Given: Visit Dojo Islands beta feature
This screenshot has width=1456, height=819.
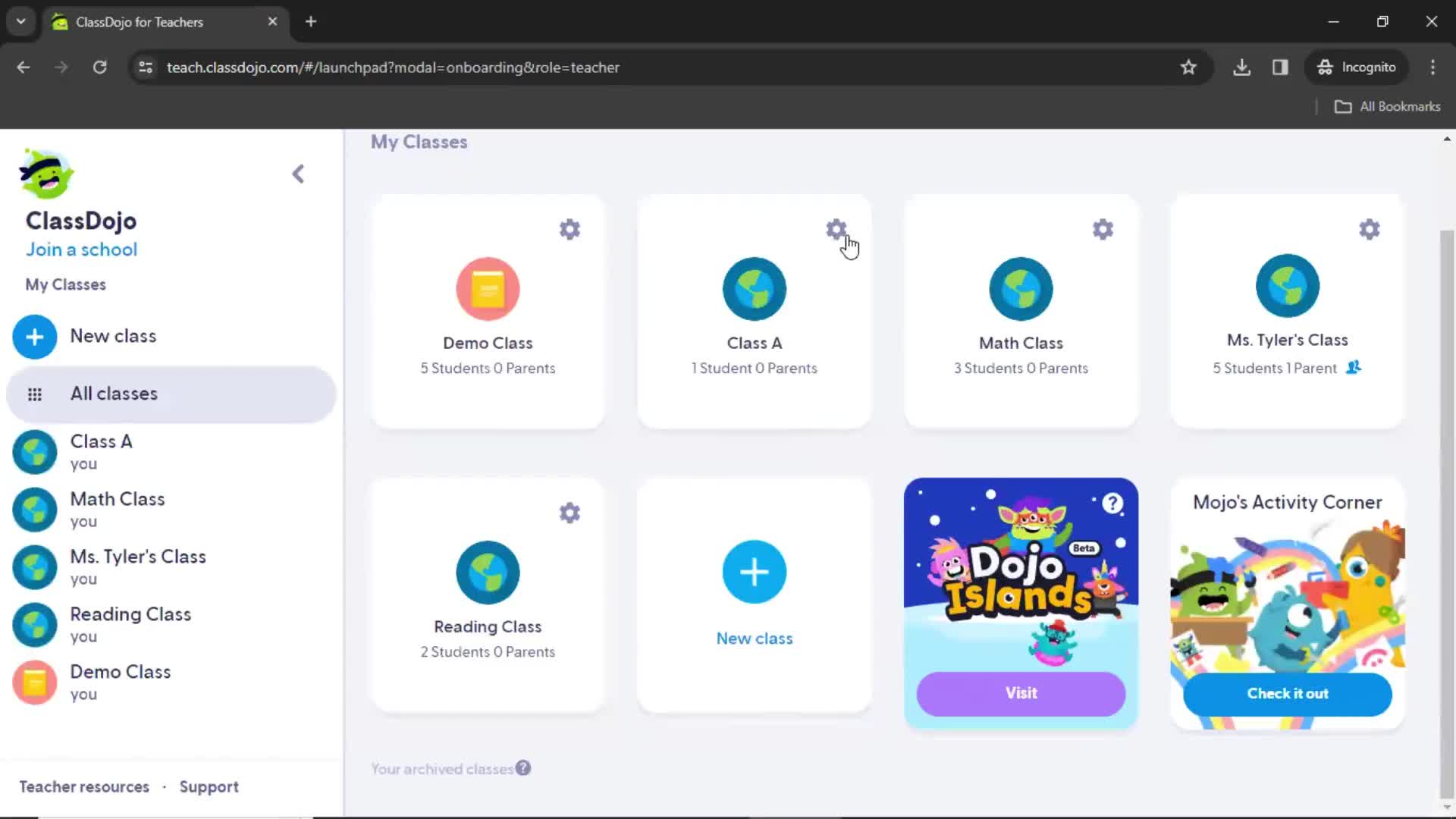Looking at the screenshot, I should pos(1022,693).
